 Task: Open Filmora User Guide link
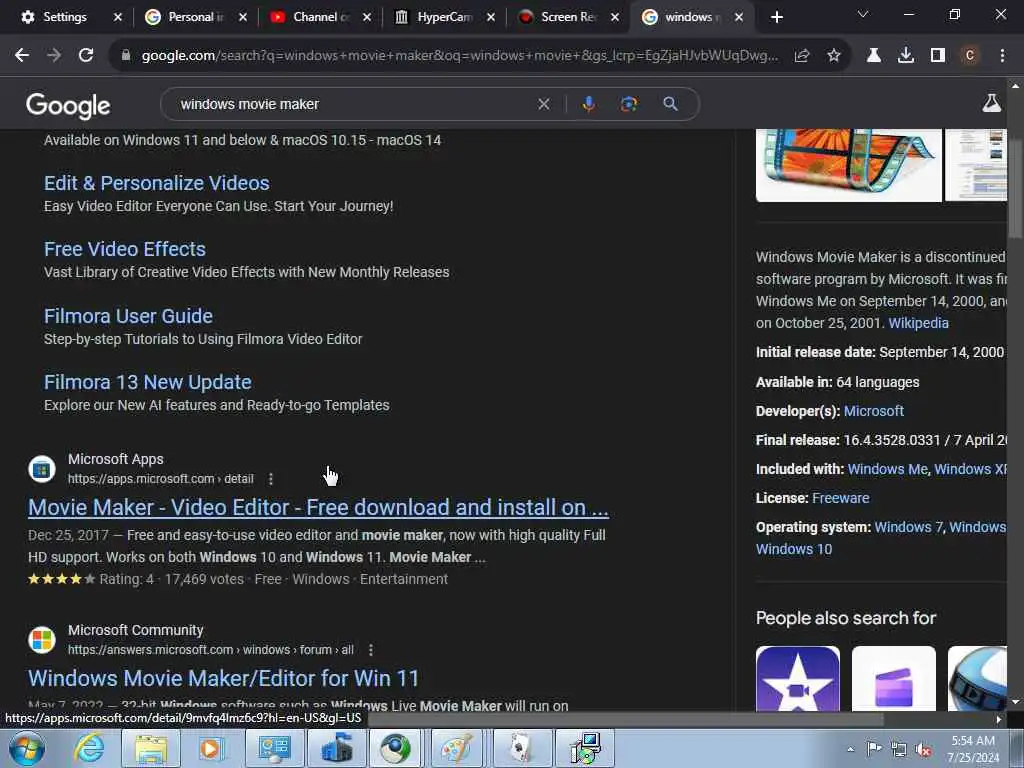(x=129, y=316)
